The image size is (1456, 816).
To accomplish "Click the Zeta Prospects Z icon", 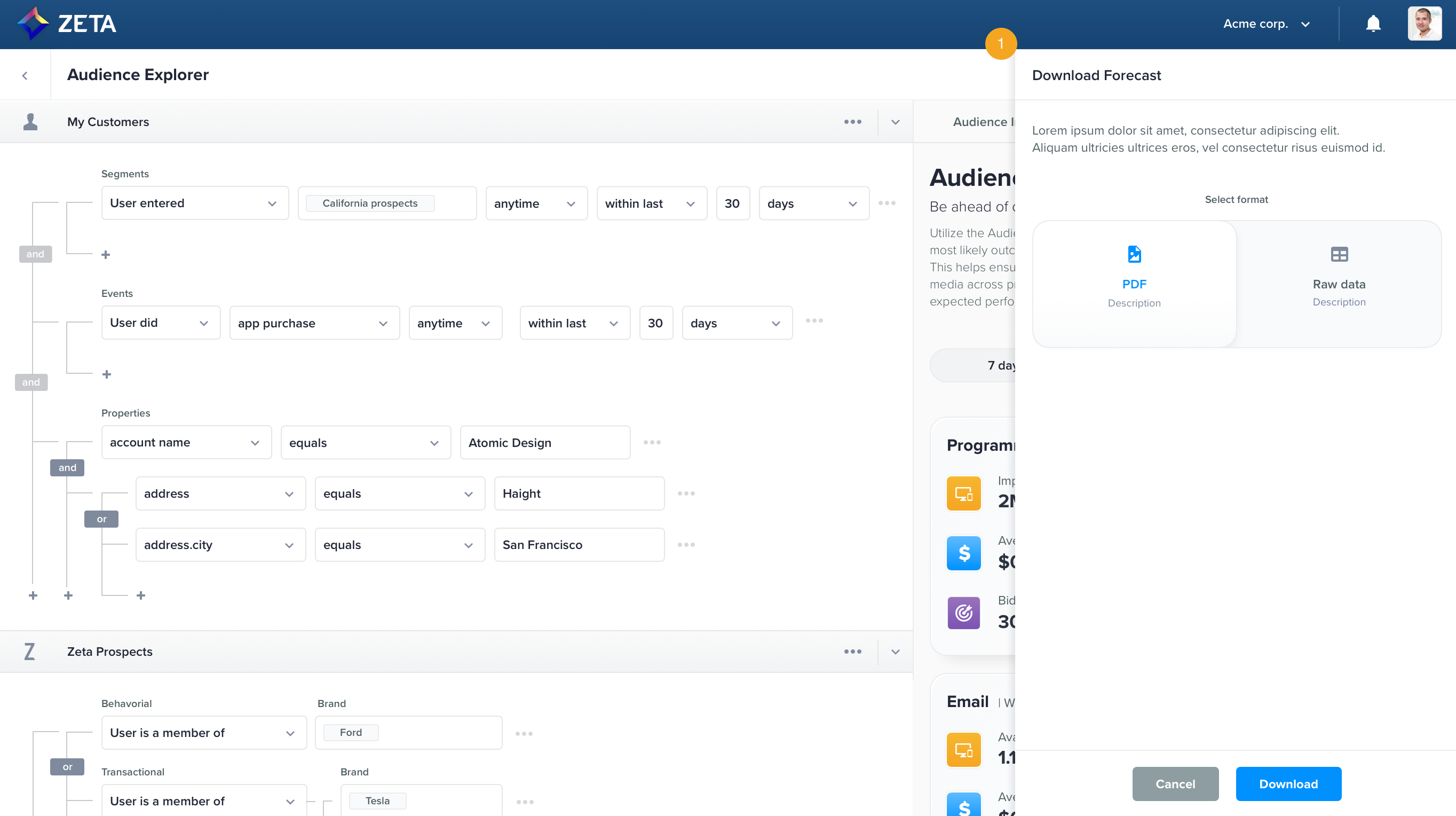I will point(29,652).
